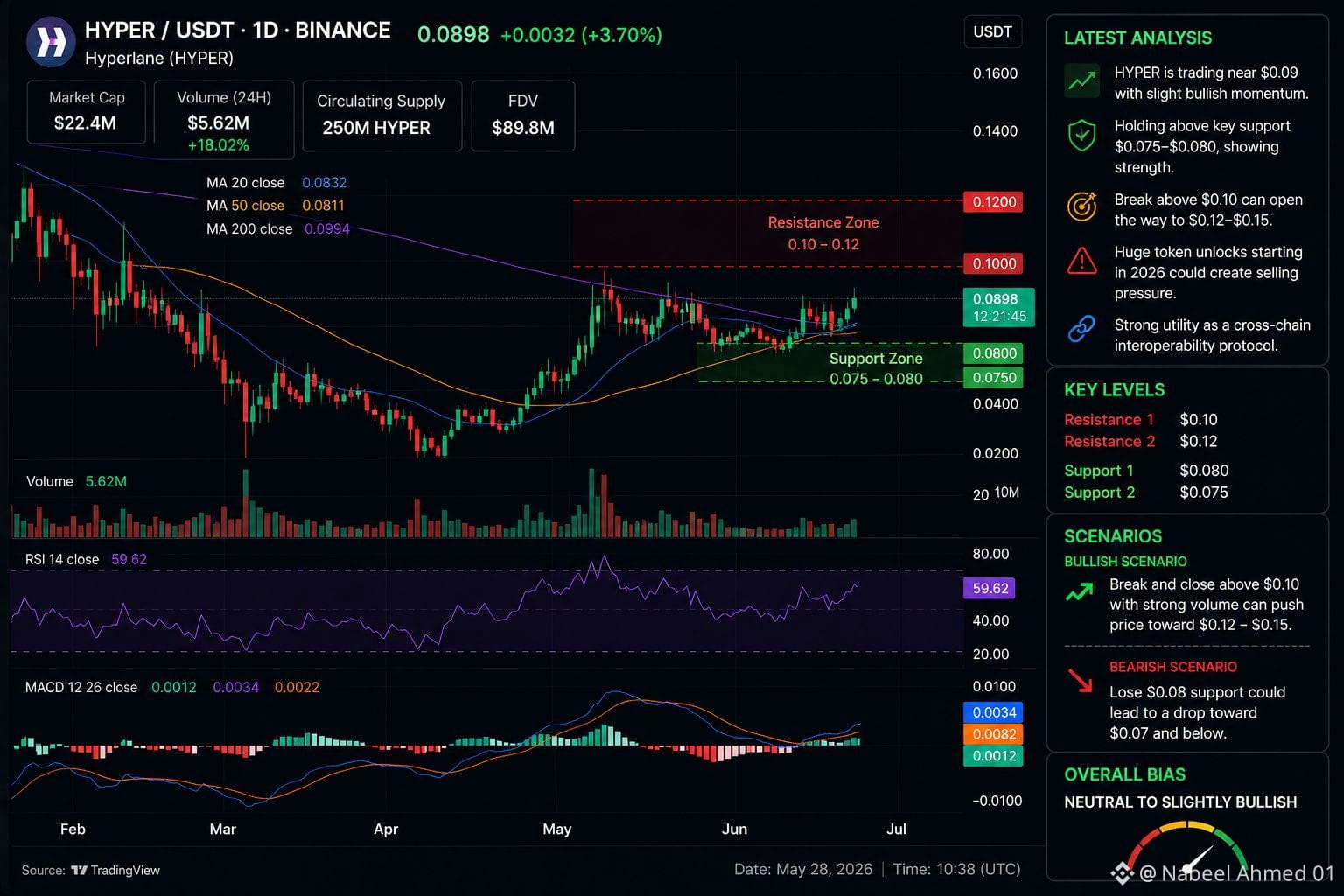
Task: Click the NEUTRAL TO SLIGHTLY BULLISH bias text
Action: (x=1180, y=802)
